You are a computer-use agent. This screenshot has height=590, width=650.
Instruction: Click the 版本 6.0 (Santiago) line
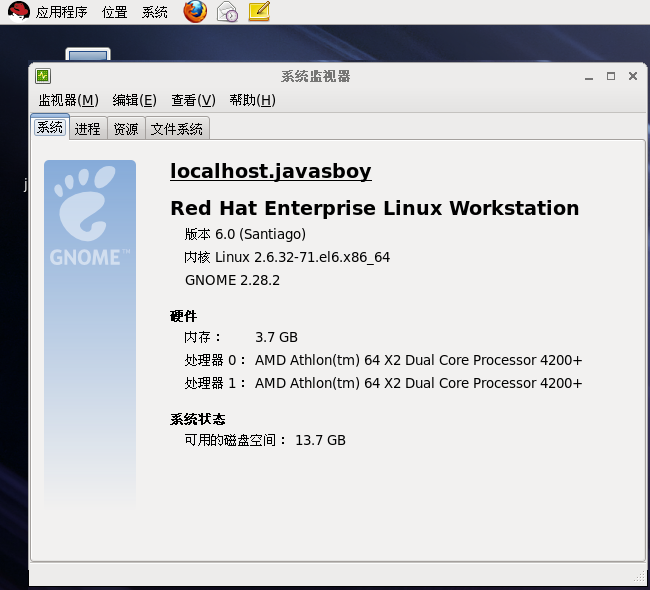245,234
